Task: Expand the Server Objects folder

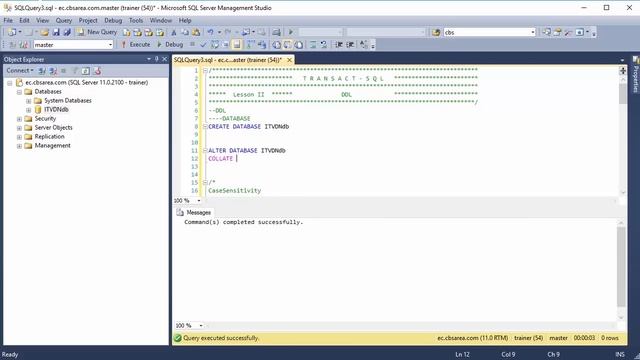Action: coord(19,128)
